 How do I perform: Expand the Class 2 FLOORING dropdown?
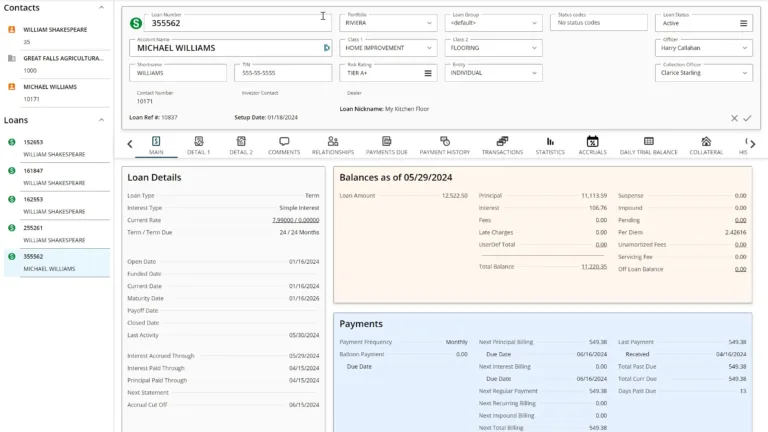point(492,48)
